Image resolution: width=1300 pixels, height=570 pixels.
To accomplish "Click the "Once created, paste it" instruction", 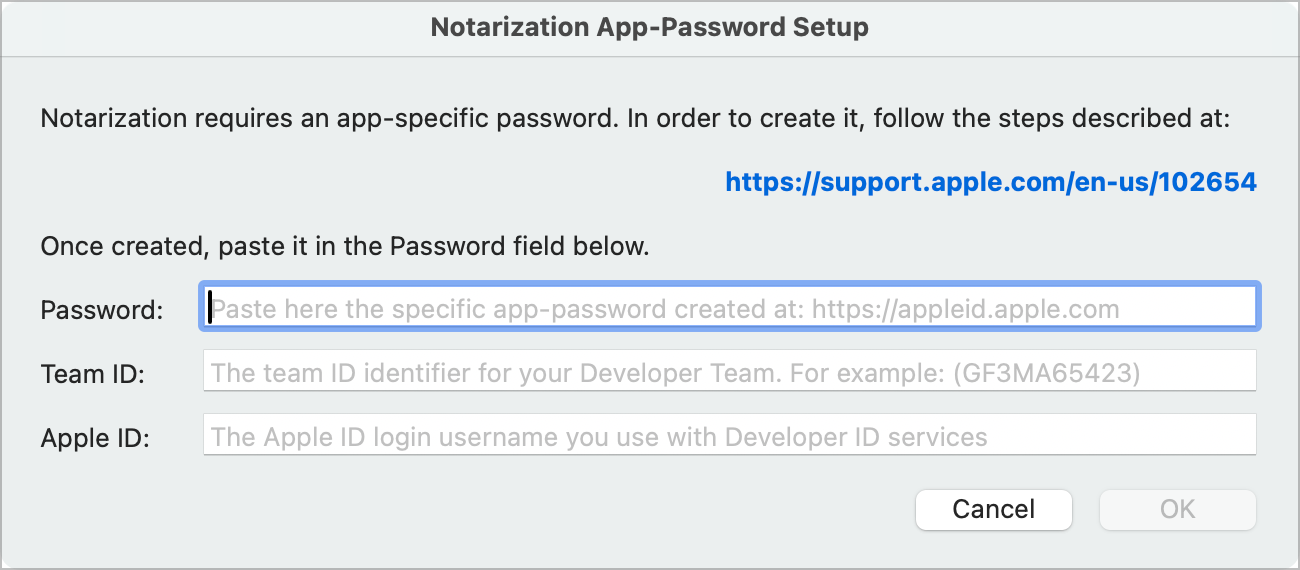I will [344, 246].
